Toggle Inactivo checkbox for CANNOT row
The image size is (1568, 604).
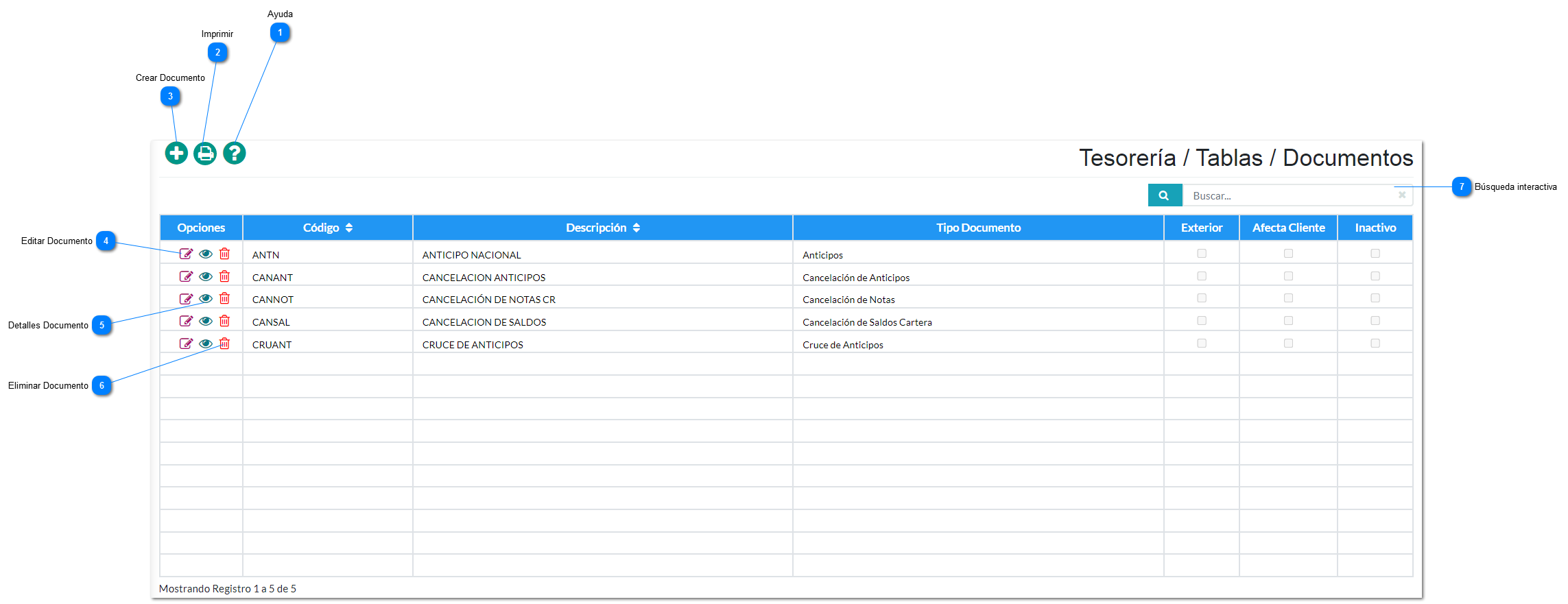pos(1375,298)
